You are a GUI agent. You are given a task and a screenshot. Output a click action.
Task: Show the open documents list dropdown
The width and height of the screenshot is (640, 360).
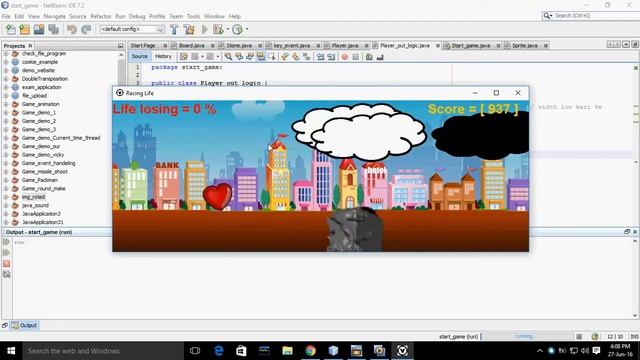[x=626, y=44]
